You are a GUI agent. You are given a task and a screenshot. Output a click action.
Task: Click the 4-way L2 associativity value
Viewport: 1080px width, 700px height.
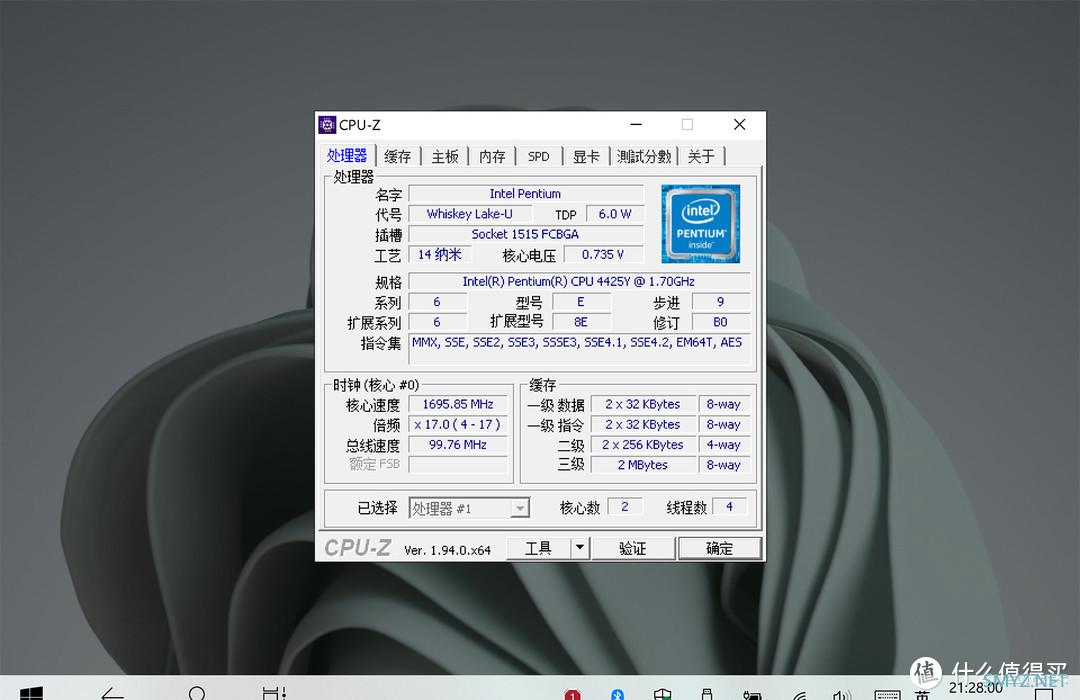pos(724,444)
